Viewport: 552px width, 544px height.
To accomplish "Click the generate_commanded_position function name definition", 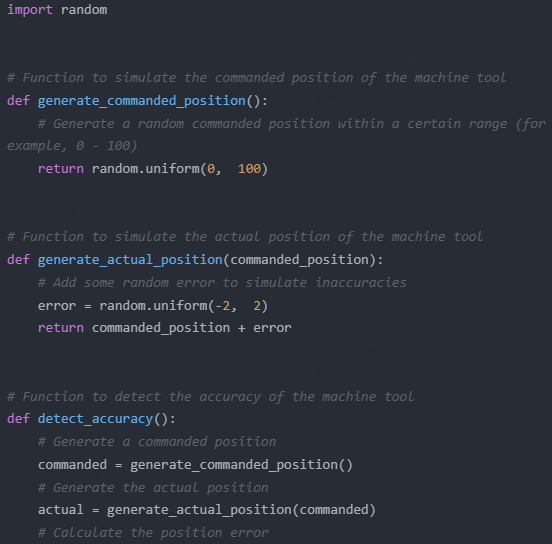I will (x=142, y=101).
